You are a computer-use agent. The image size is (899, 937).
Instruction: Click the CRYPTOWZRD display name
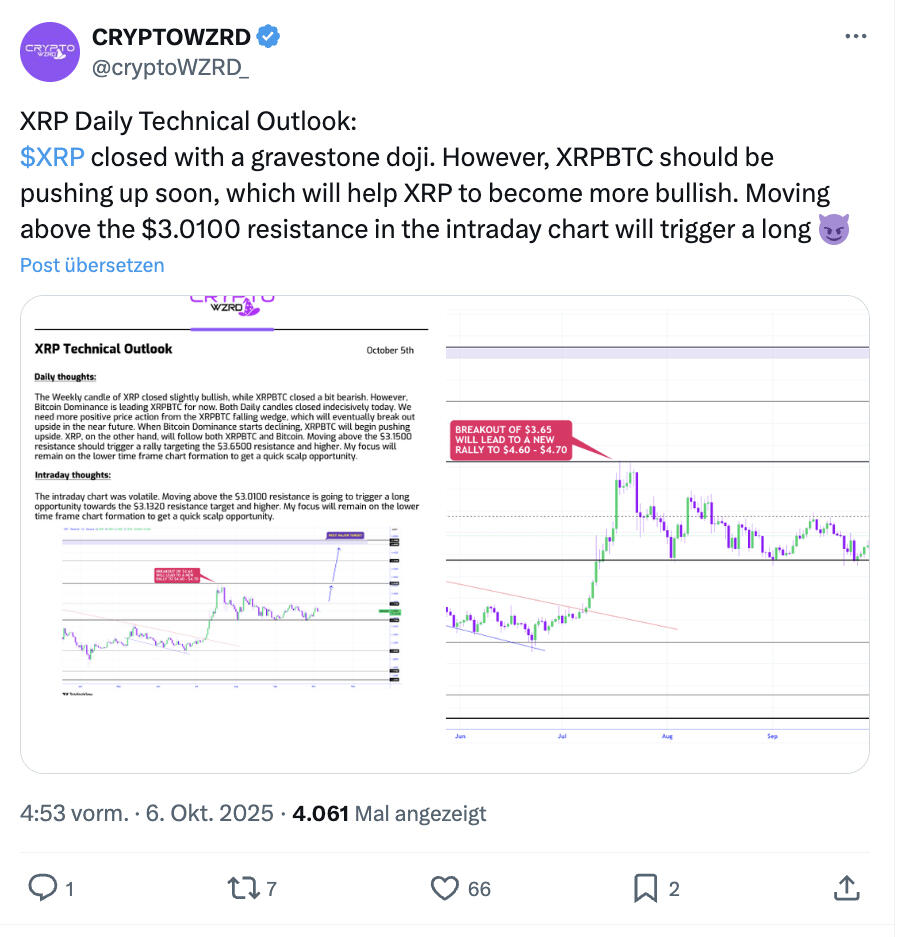point(171,37)
